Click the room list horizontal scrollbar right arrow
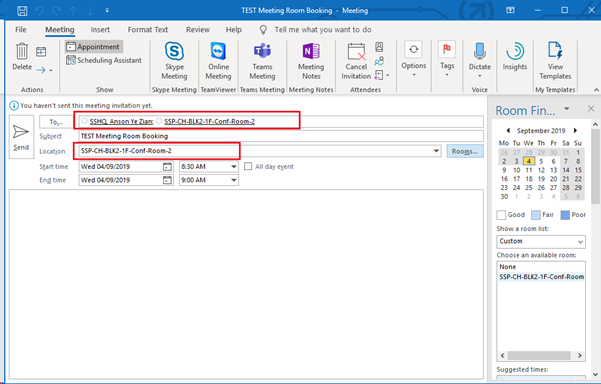 pos(580,356)
